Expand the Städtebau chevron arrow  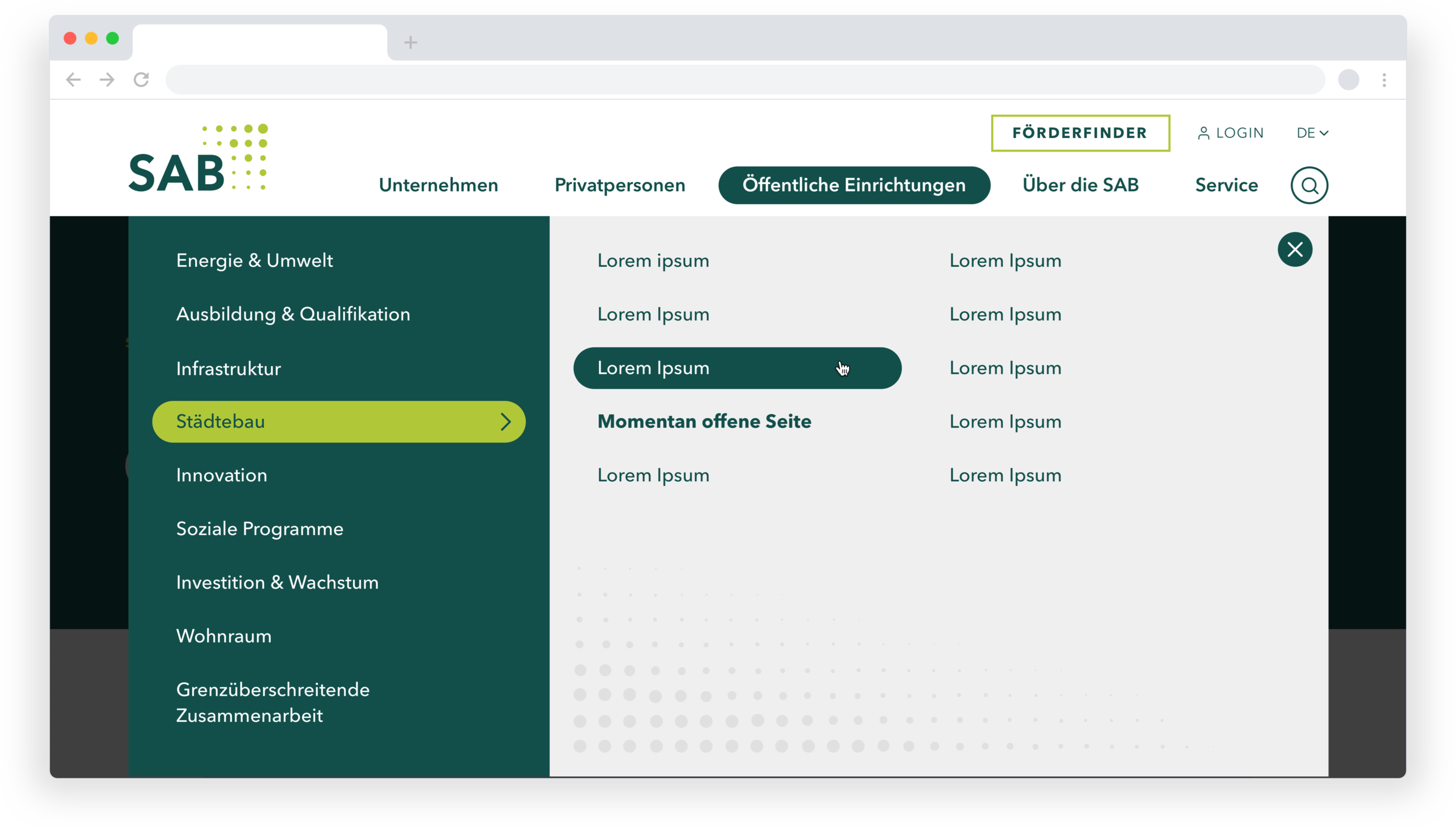point(505,421)
